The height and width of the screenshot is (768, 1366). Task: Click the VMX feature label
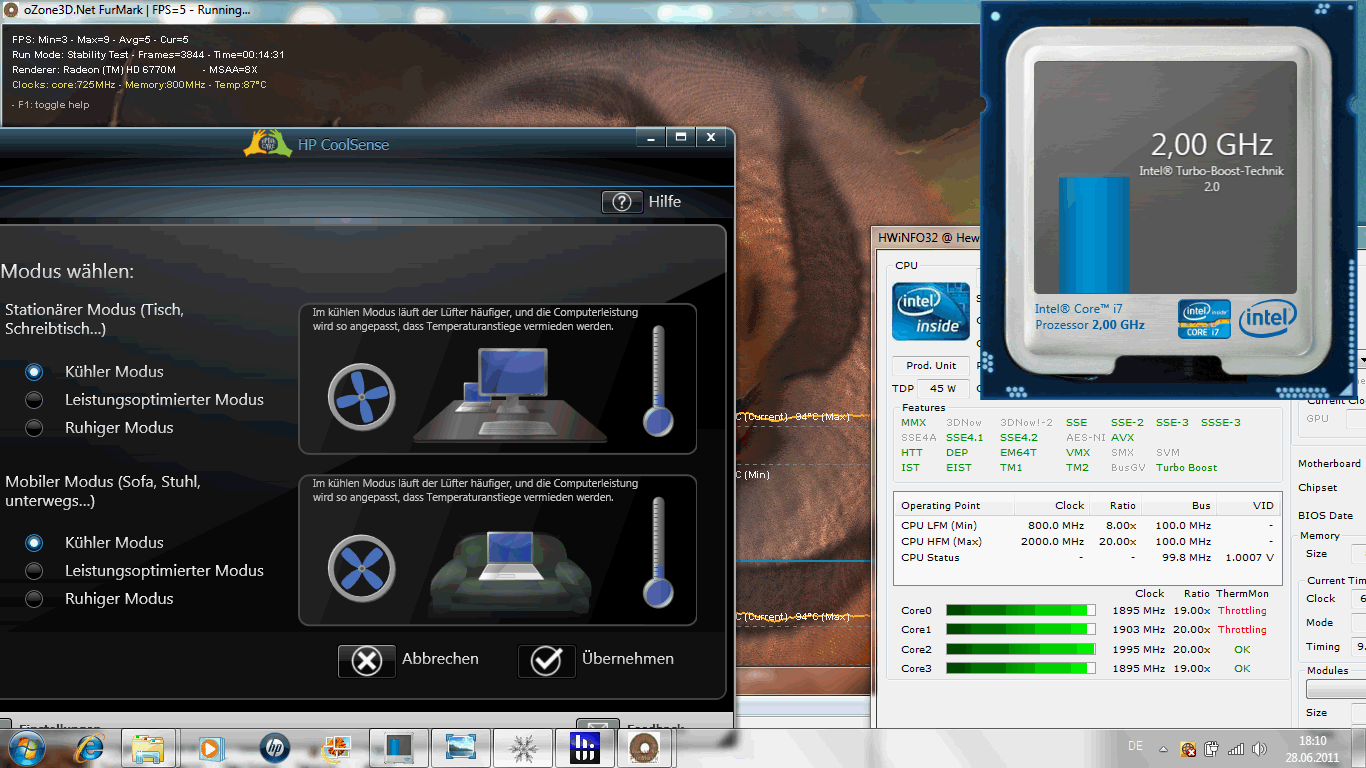(x=1078, y=453)
